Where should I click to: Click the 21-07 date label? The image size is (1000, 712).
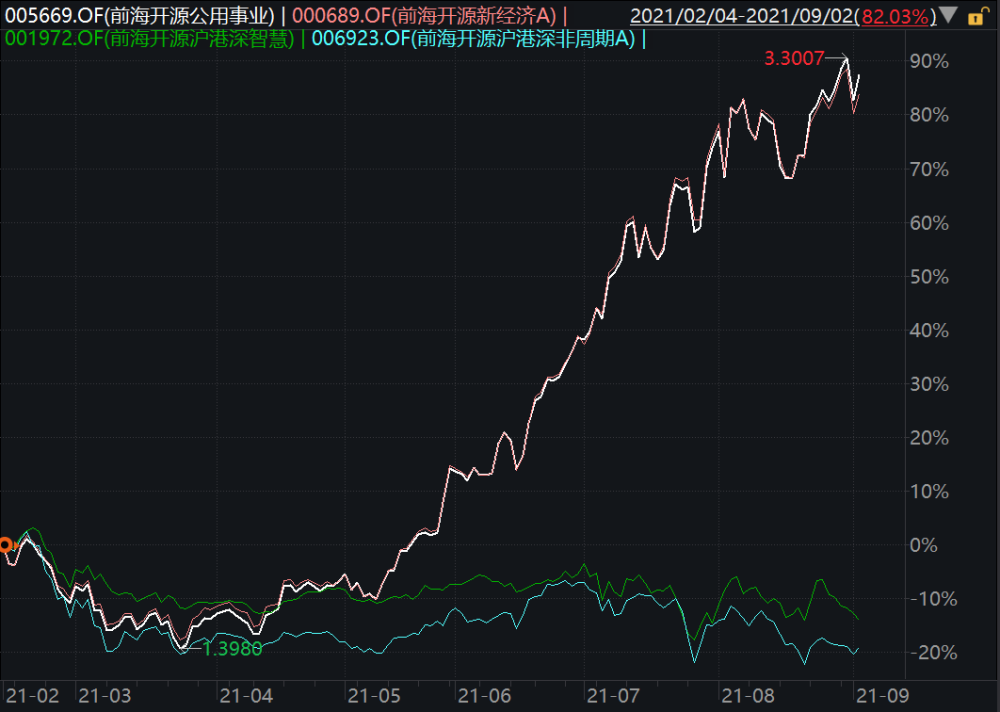coord(614,695)
